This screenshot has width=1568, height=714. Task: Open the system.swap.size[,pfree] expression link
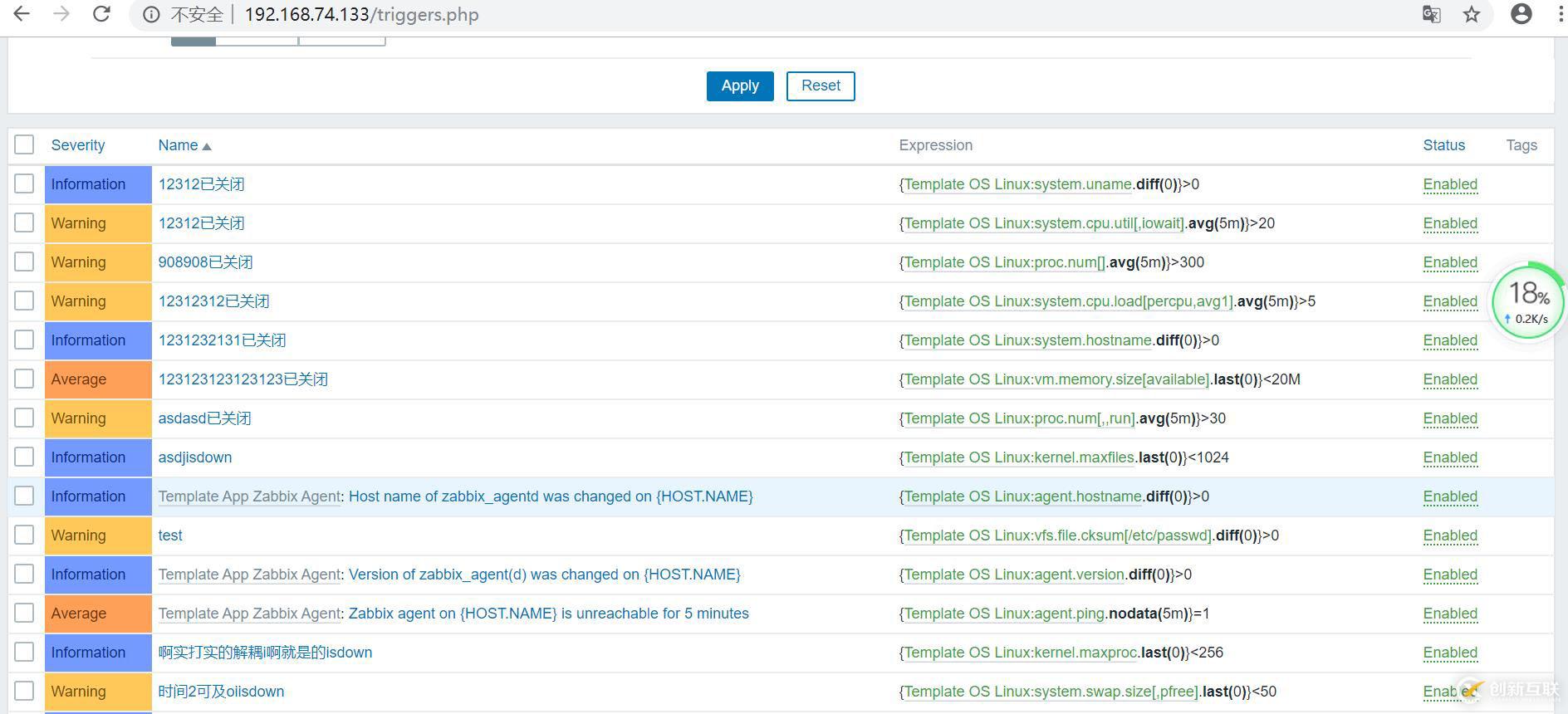(1051, 692)
